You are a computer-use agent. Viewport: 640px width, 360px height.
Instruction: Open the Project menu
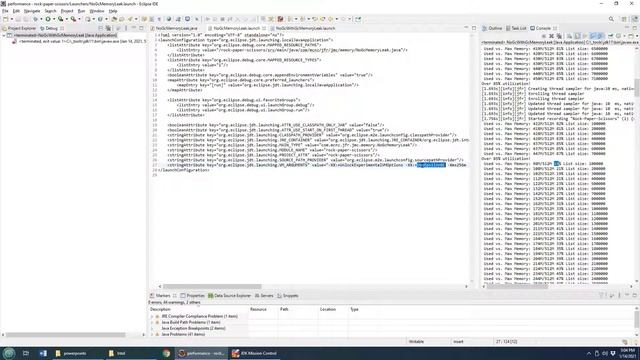point(67,11)
